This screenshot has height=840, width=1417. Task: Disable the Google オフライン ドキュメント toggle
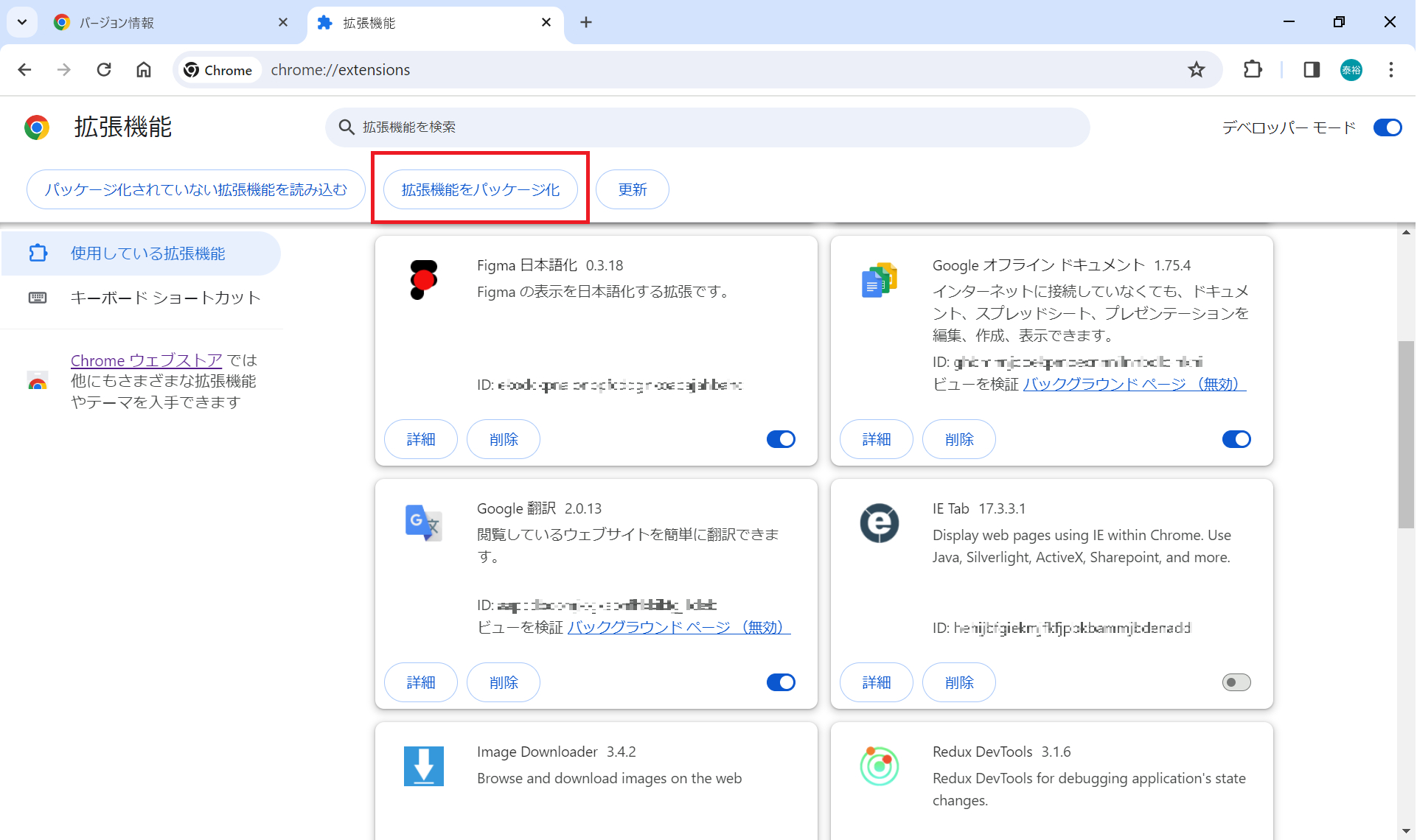click(1236, 439)
